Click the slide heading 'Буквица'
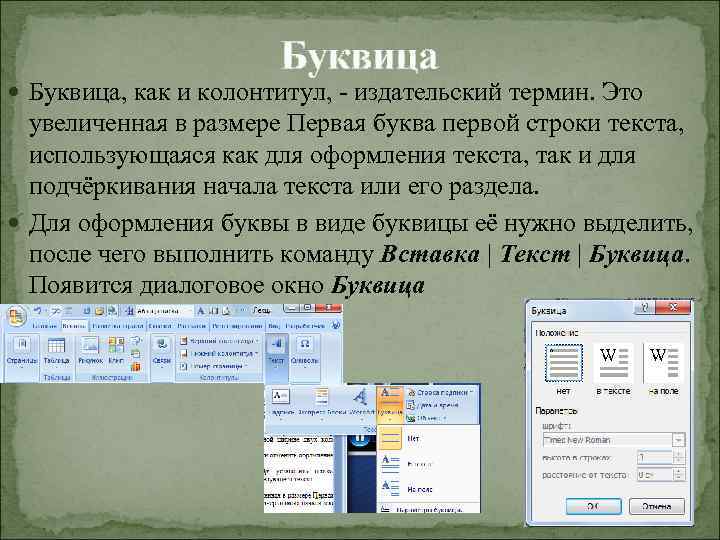This screenshot has width=720, height=540. tap(360, 56)
